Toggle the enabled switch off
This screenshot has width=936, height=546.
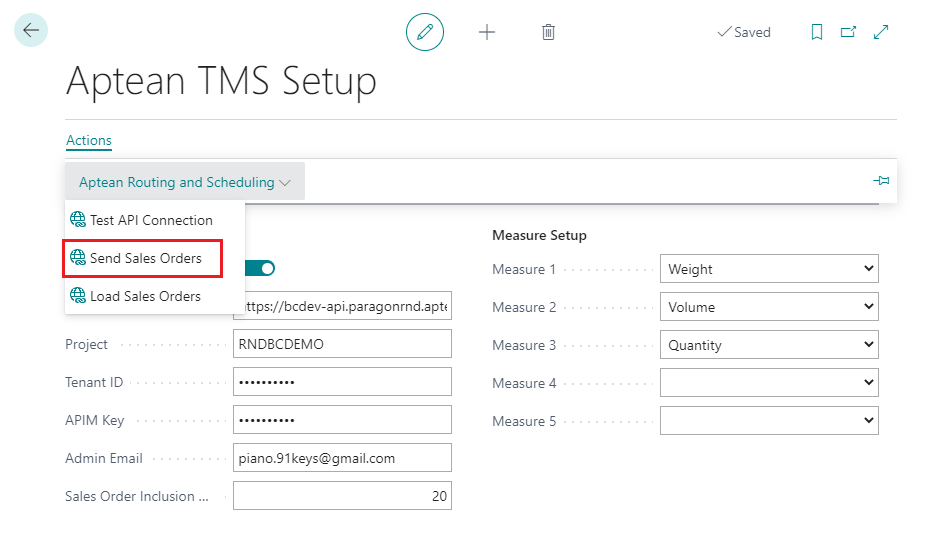pos(260,268)
